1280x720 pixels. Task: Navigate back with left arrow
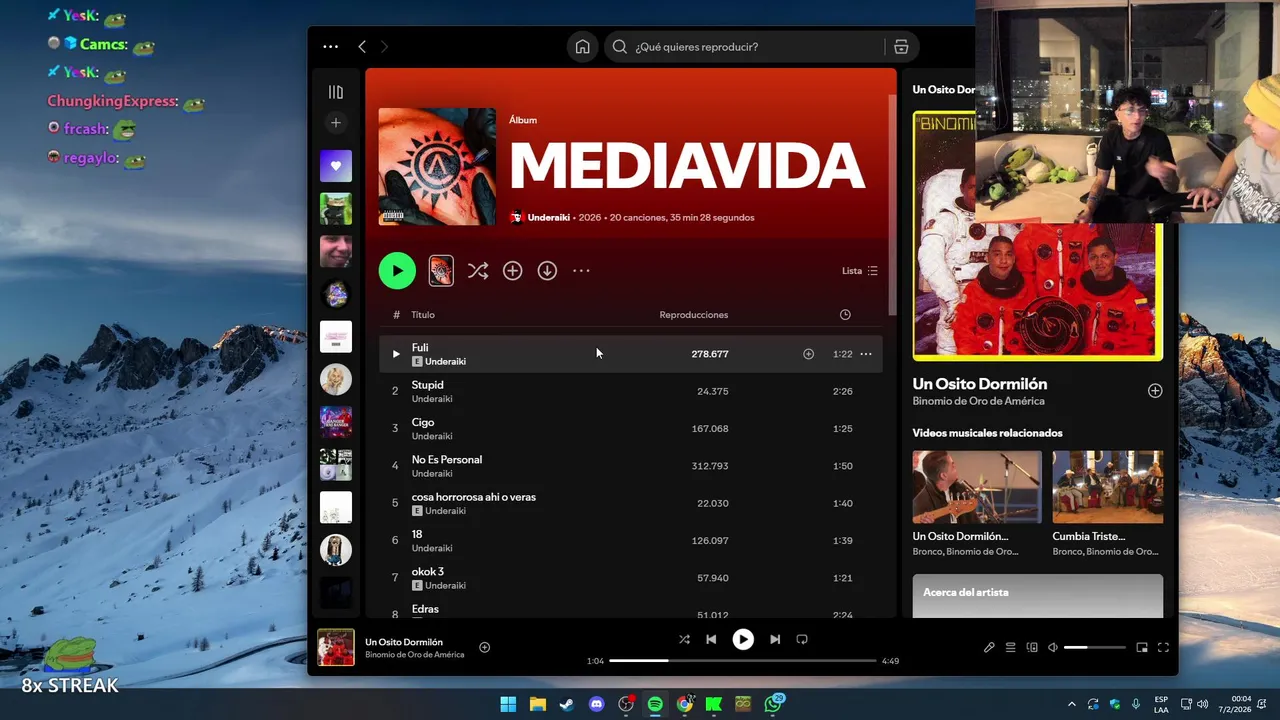(x=362, y=47)
